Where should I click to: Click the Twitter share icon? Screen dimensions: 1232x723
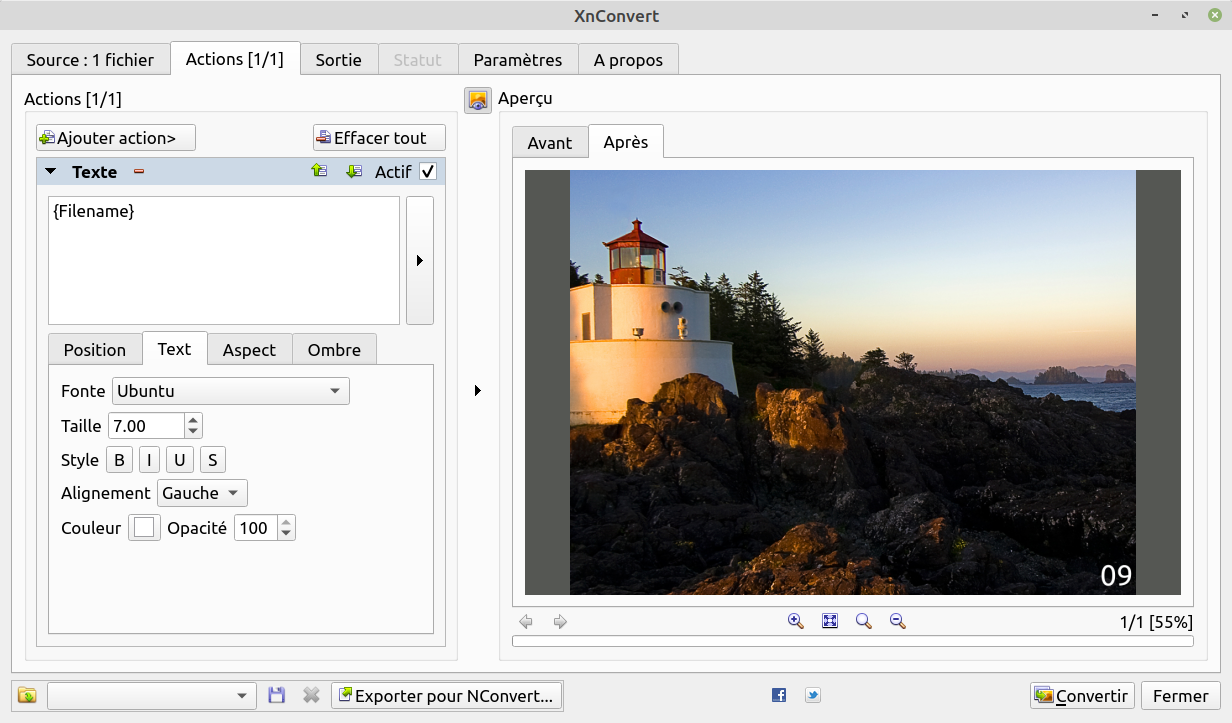pos(813,695)
